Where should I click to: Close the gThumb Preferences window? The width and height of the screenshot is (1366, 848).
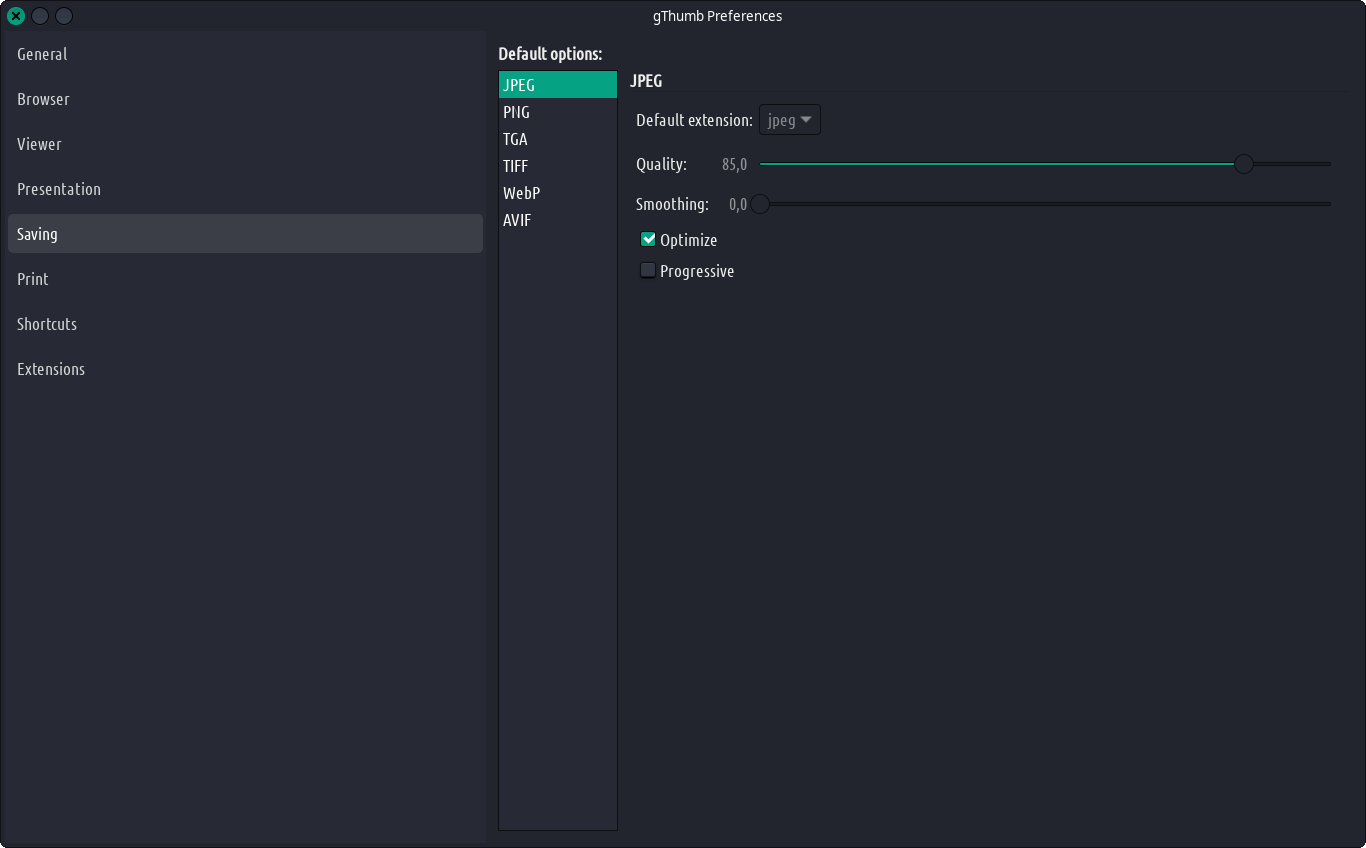(x=16, y=16)
